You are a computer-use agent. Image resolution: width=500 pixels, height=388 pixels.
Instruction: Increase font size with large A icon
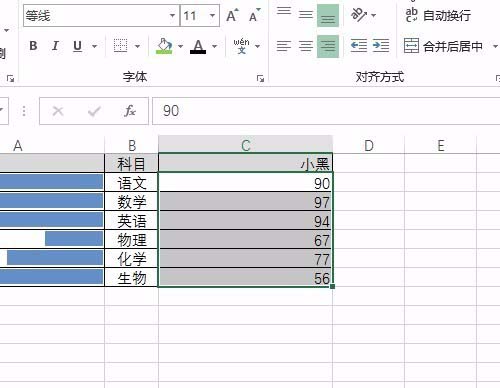pos(232,15)
